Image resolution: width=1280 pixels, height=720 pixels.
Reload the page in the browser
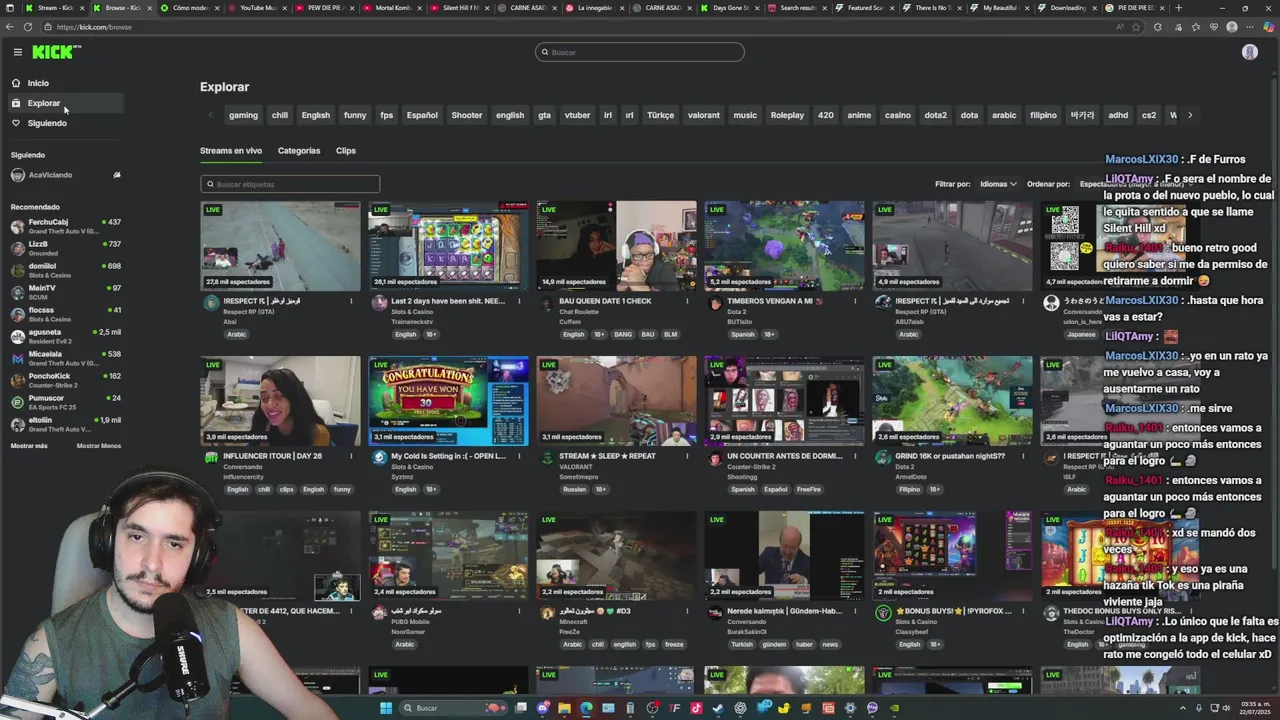pyautogui.click(x=28, y=27)
